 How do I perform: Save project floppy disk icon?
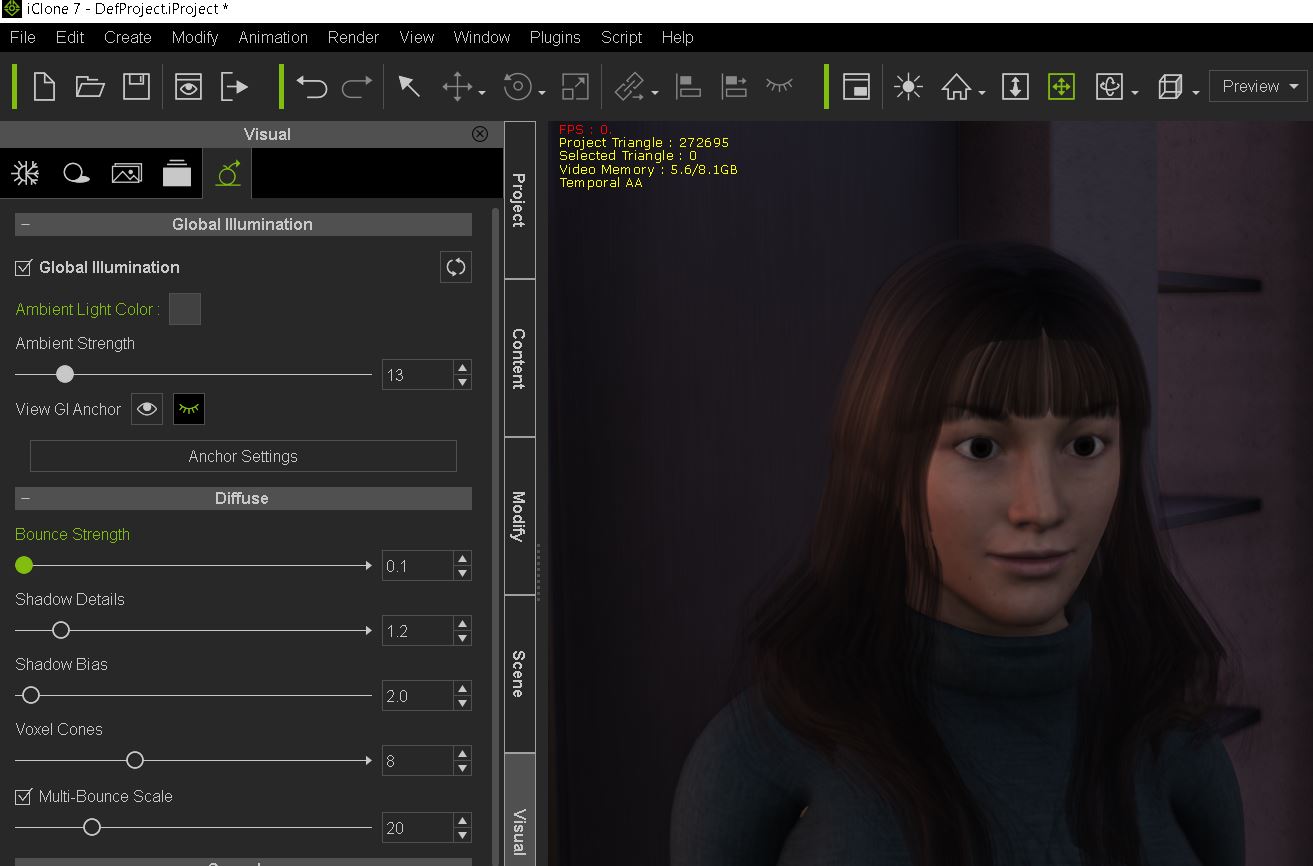(x=136, y=86)
